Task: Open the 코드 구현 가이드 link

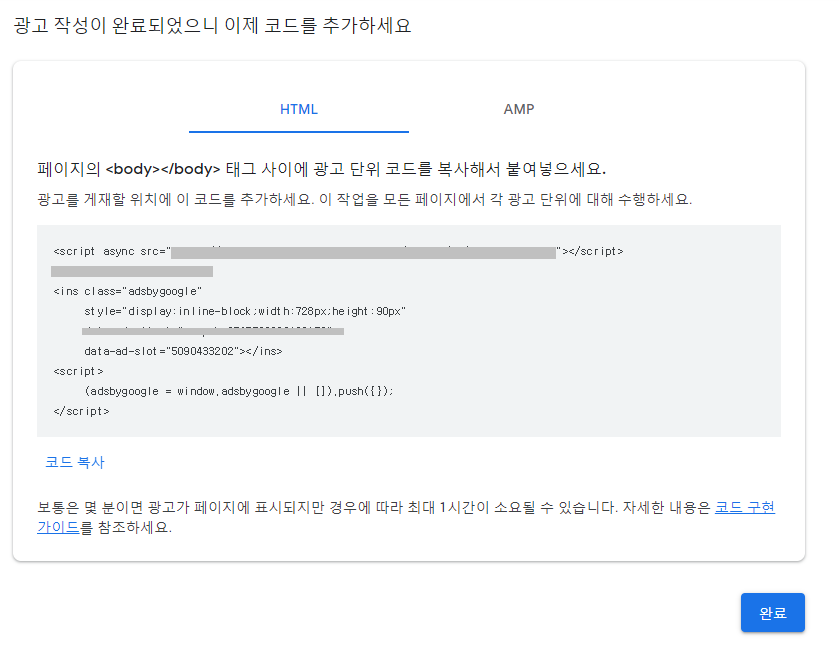Action: (x=745, y=507)
